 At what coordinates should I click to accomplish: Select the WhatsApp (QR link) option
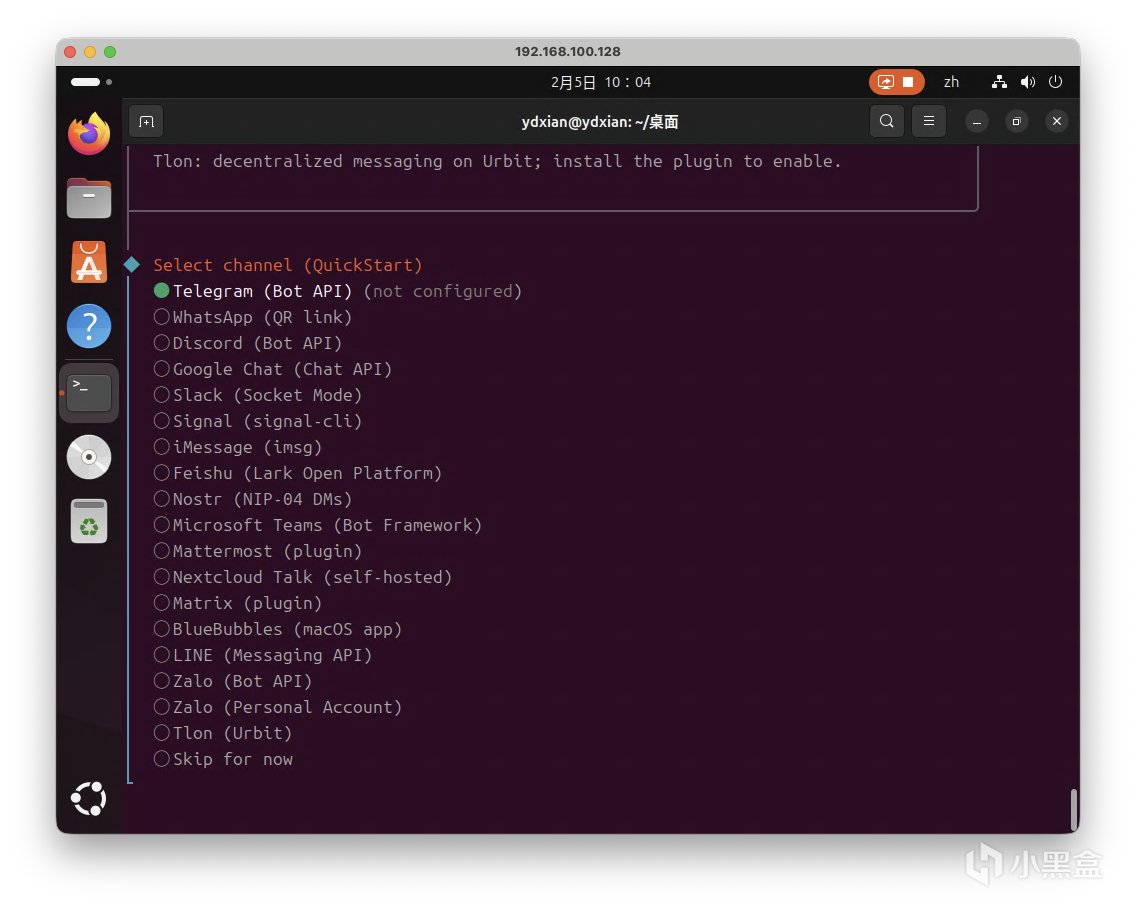(x=262, y=317)
